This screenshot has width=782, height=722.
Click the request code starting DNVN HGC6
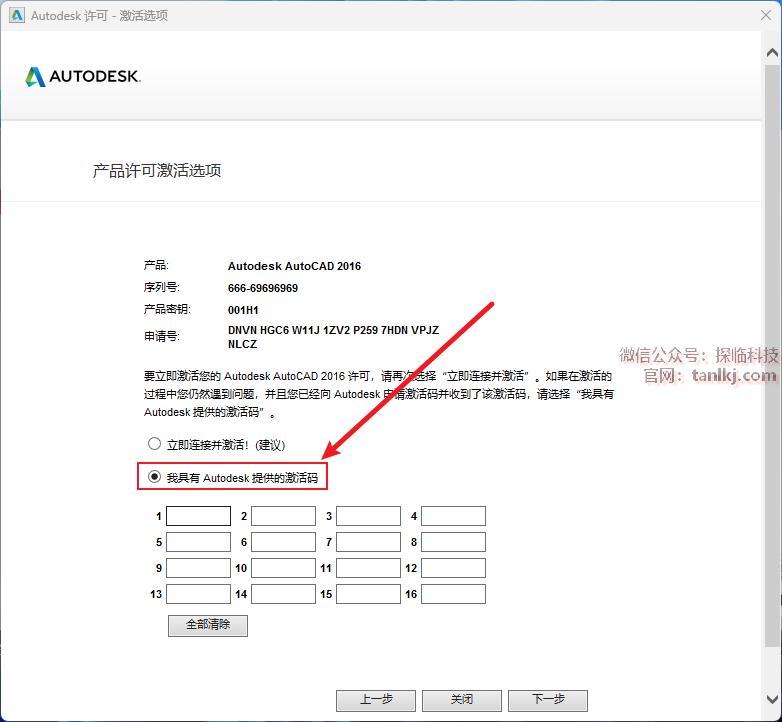tap(333, 337)
